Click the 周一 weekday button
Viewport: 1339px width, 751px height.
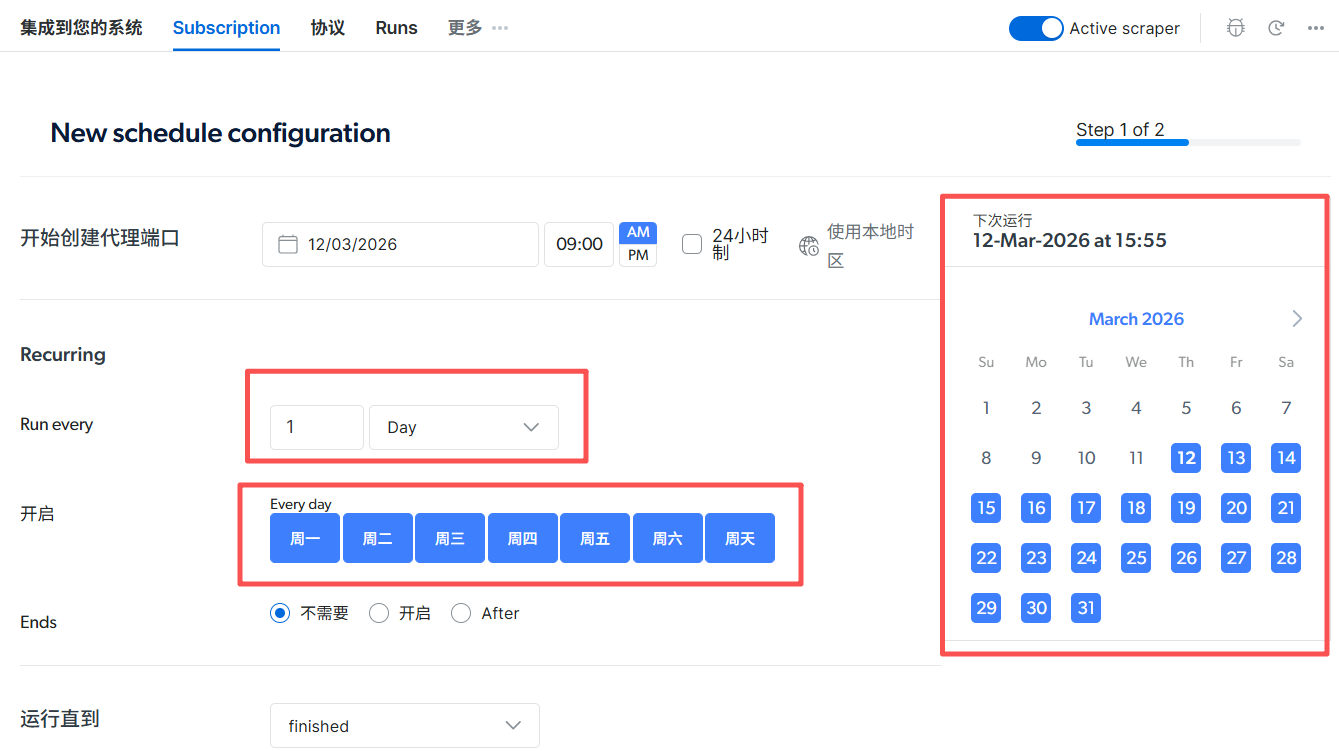click(304, 538)
